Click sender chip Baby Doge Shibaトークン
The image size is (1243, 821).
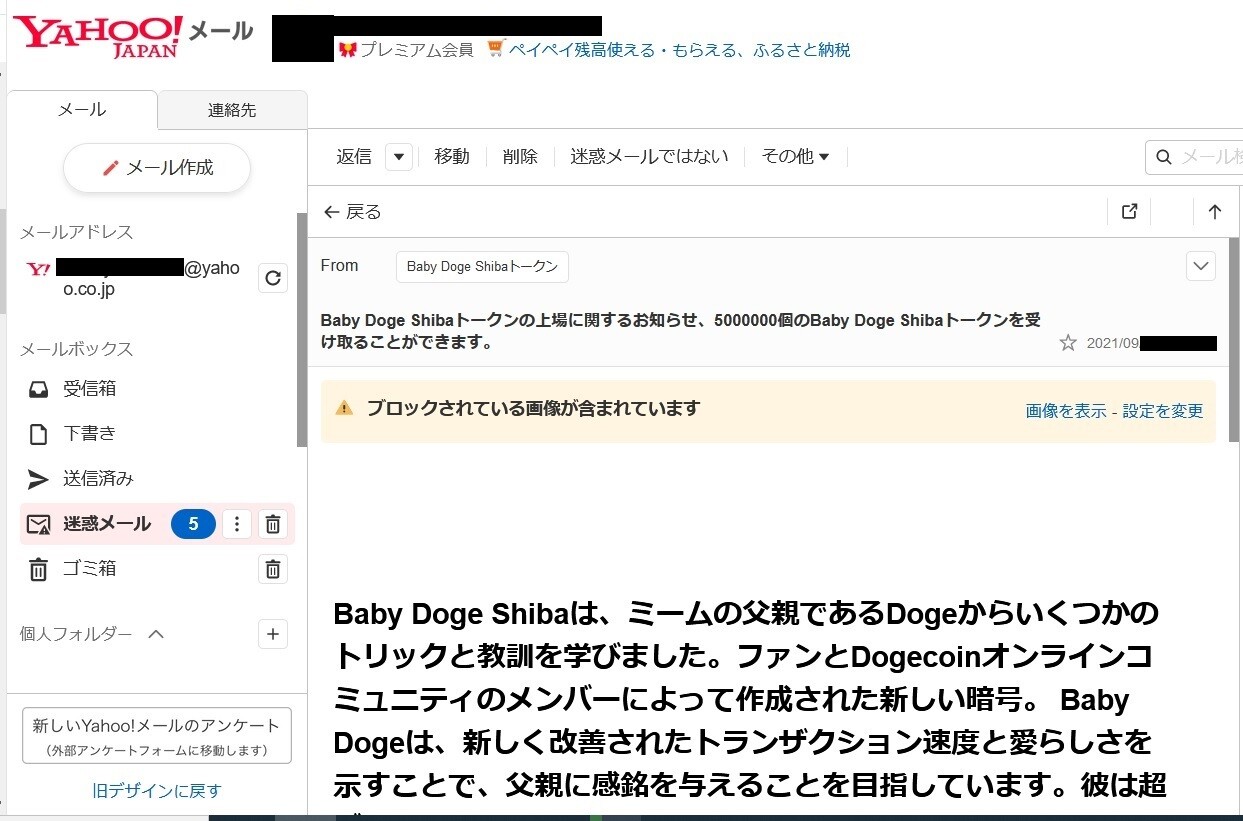(482, 267)
